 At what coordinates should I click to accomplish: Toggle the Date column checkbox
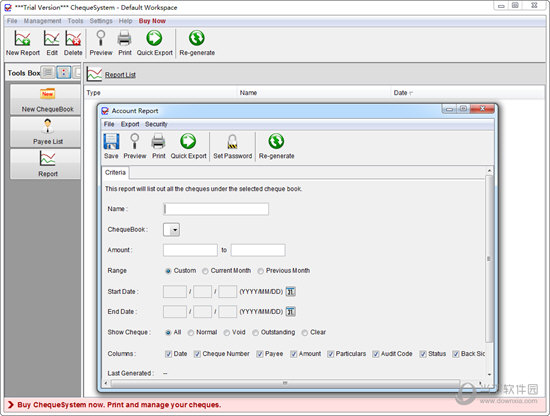[168, 354]
